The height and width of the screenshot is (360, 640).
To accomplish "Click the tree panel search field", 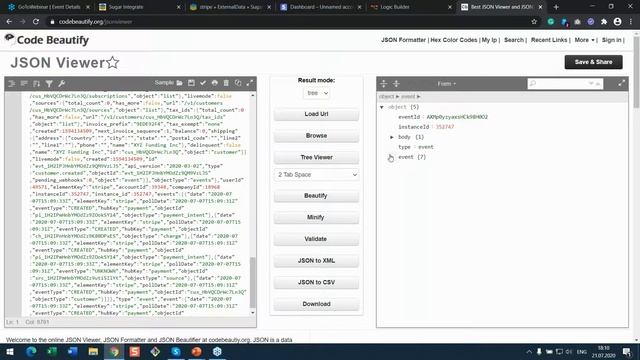I will coord(561,84).
